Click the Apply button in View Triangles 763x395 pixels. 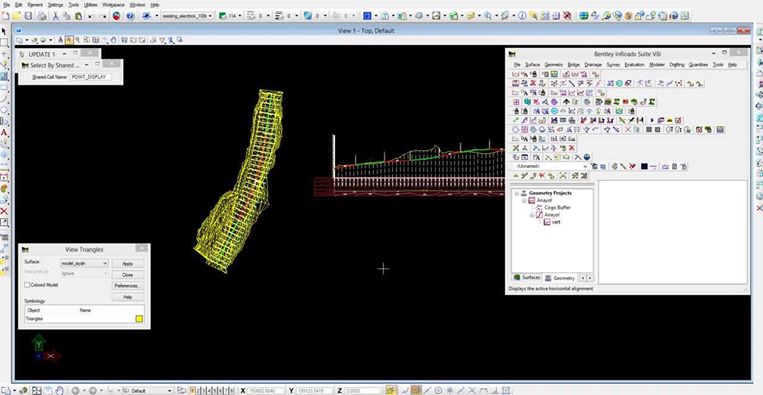127,263
